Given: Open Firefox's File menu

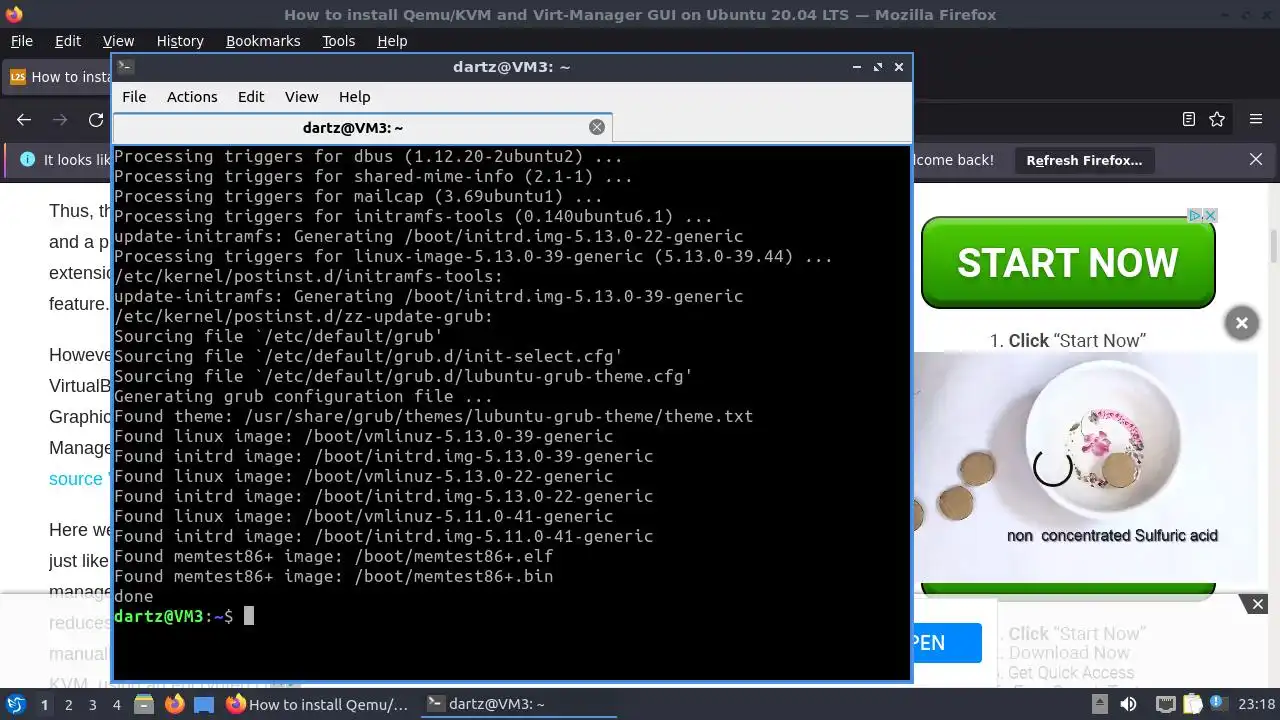Looking at the screenshot, I should [21, 41].
